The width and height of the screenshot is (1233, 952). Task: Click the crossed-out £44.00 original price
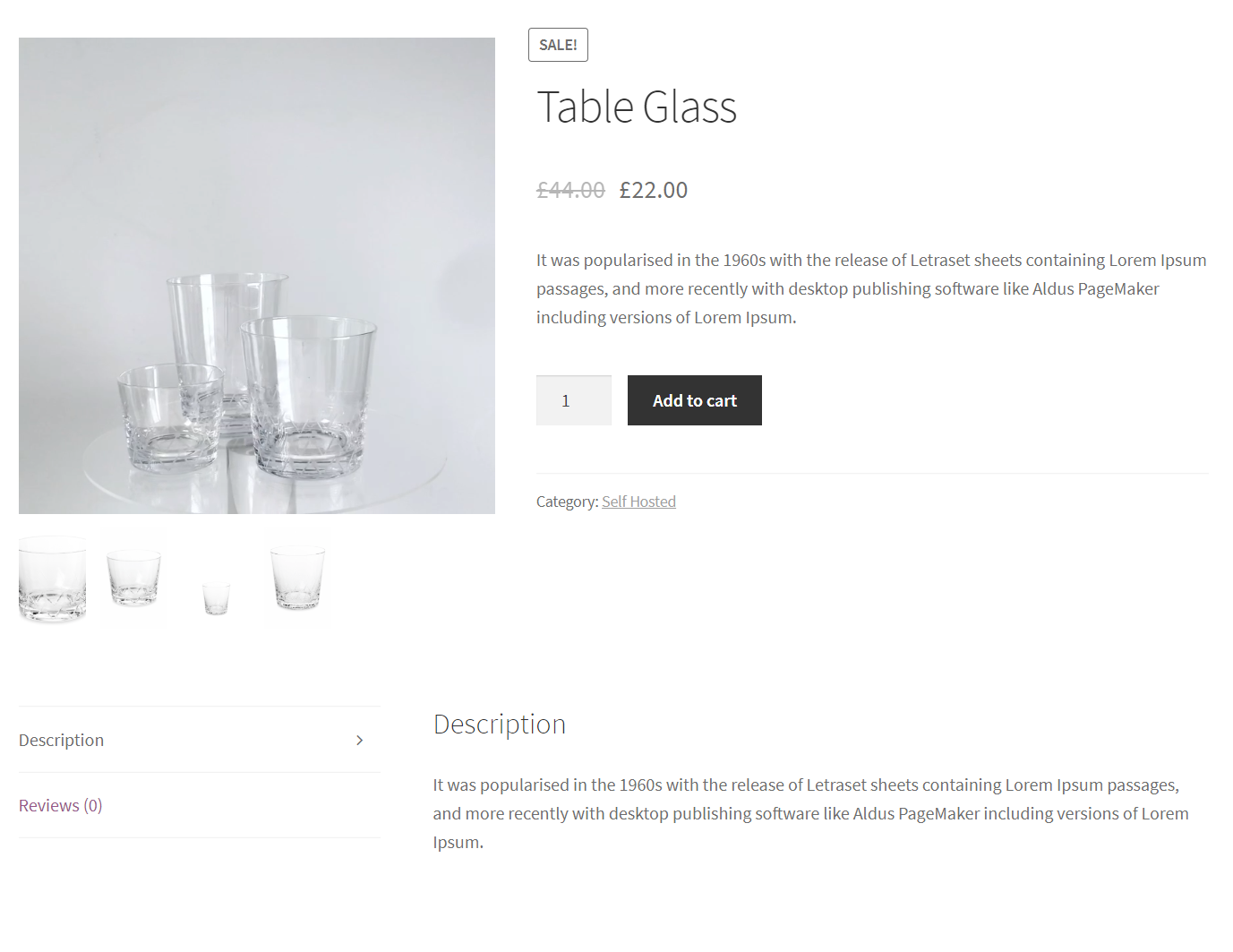[x=570, y=190]
